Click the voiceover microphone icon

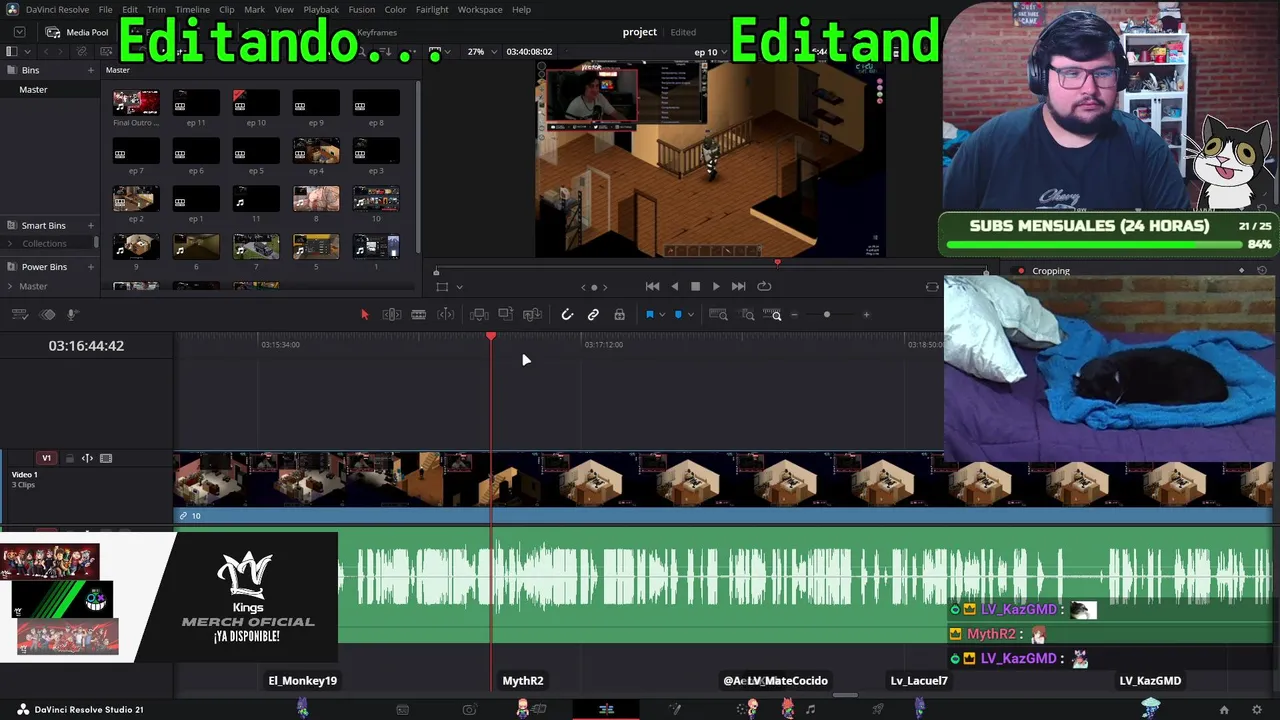click(72, 315)
